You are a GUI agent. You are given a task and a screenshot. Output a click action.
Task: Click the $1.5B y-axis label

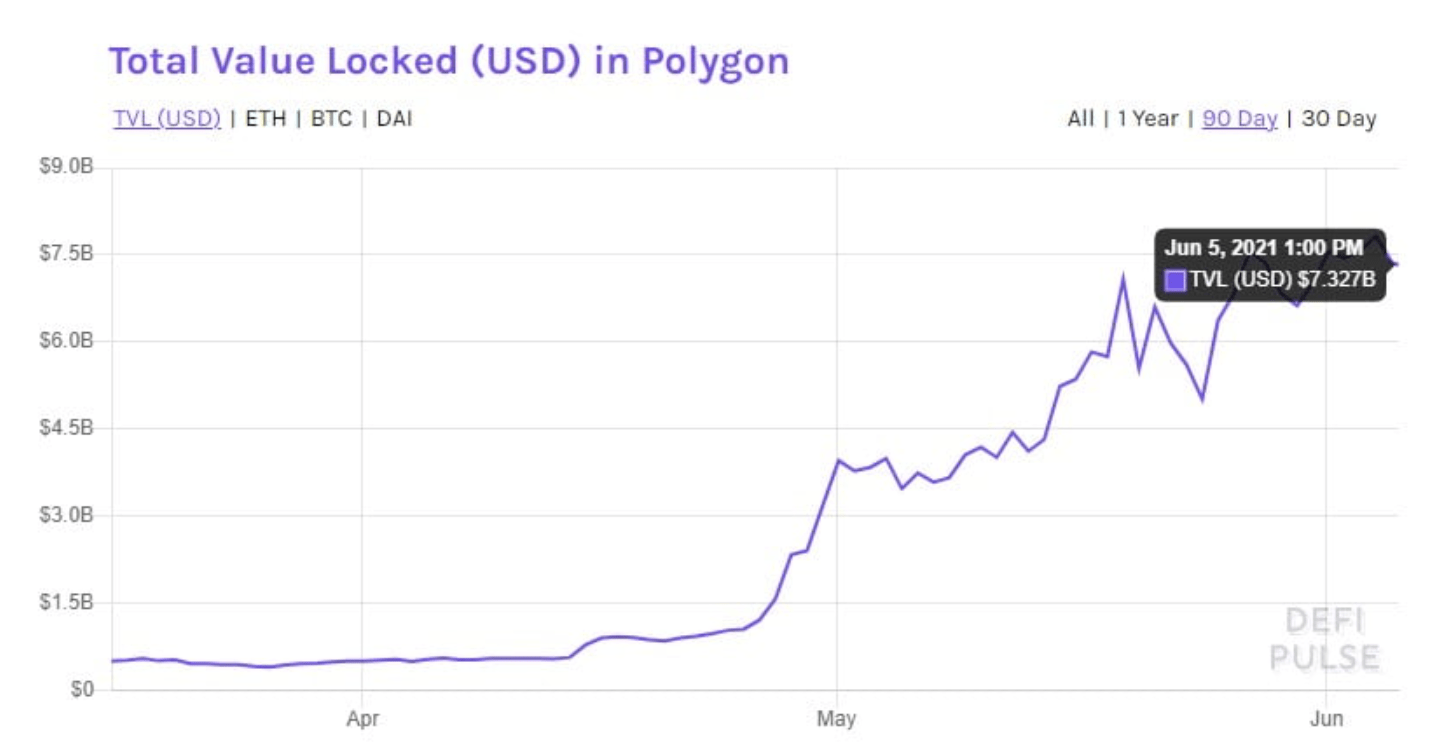[66, 603]
